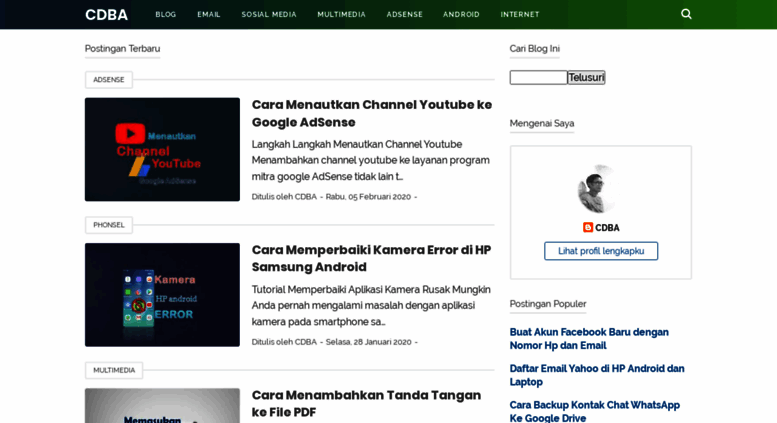
Task: Open the search icon in header
Action: (686, 14)
